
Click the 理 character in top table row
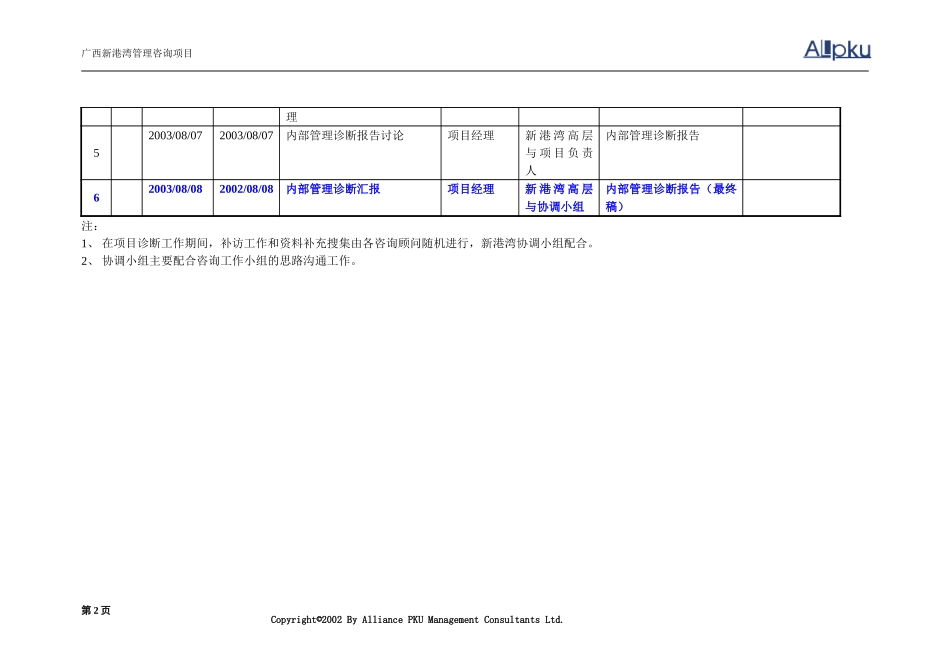pyautogui.click(x=291, y=118)
